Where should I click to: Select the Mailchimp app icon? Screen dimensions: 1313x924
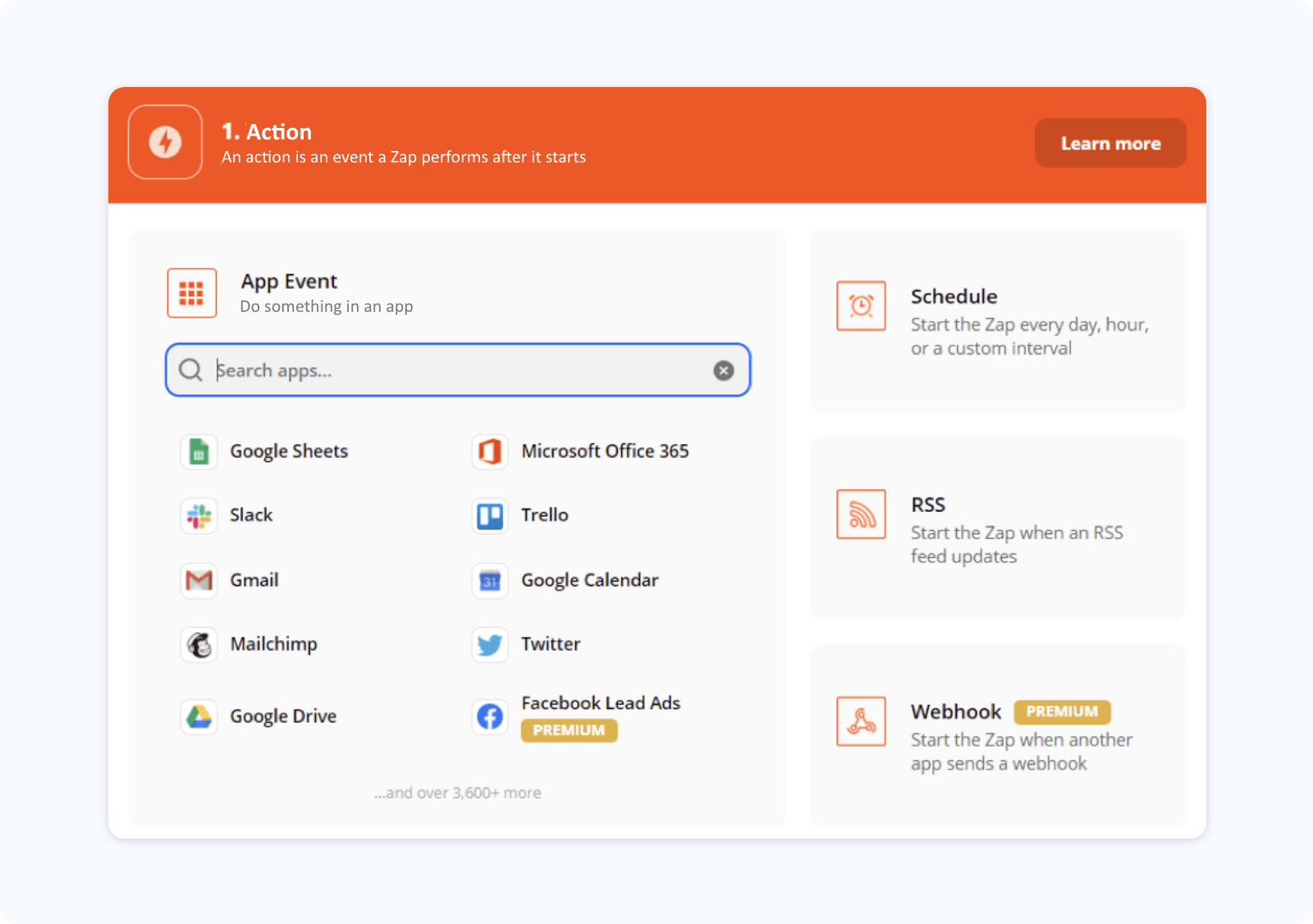[x=199, y=644]
